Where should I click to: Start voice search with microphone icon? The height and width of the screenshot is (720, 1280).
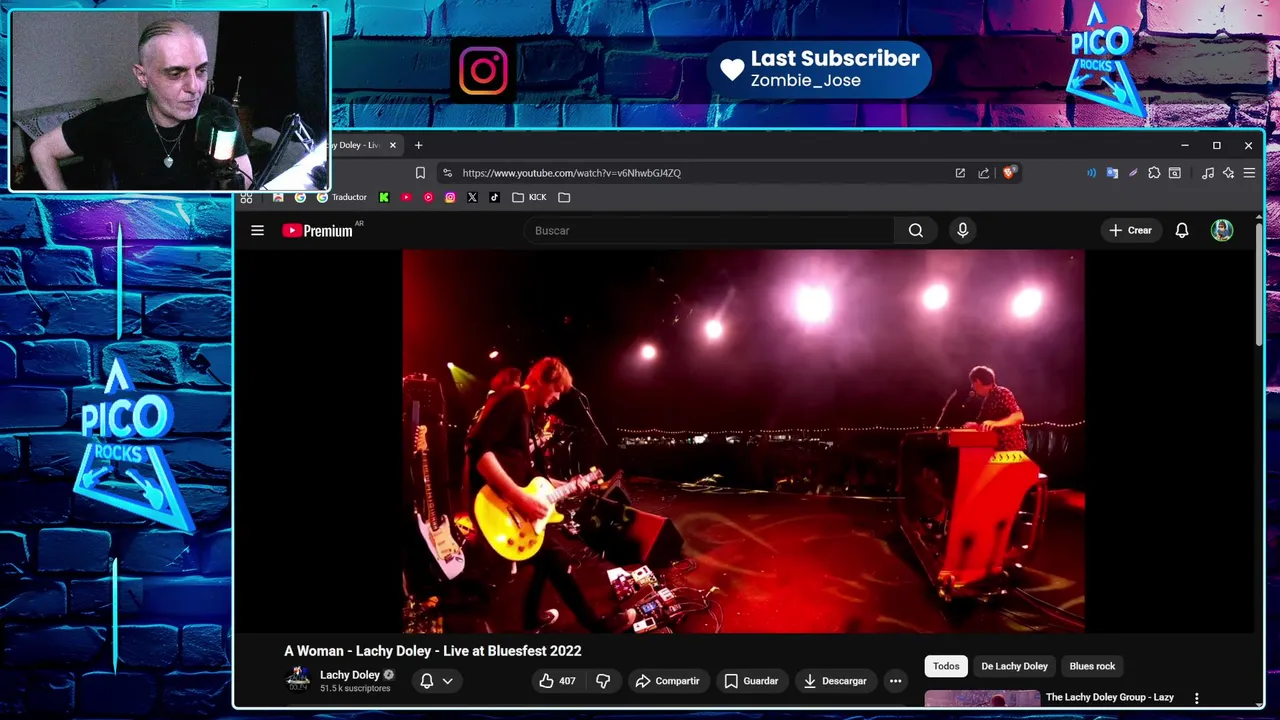(x=962, y=230)
